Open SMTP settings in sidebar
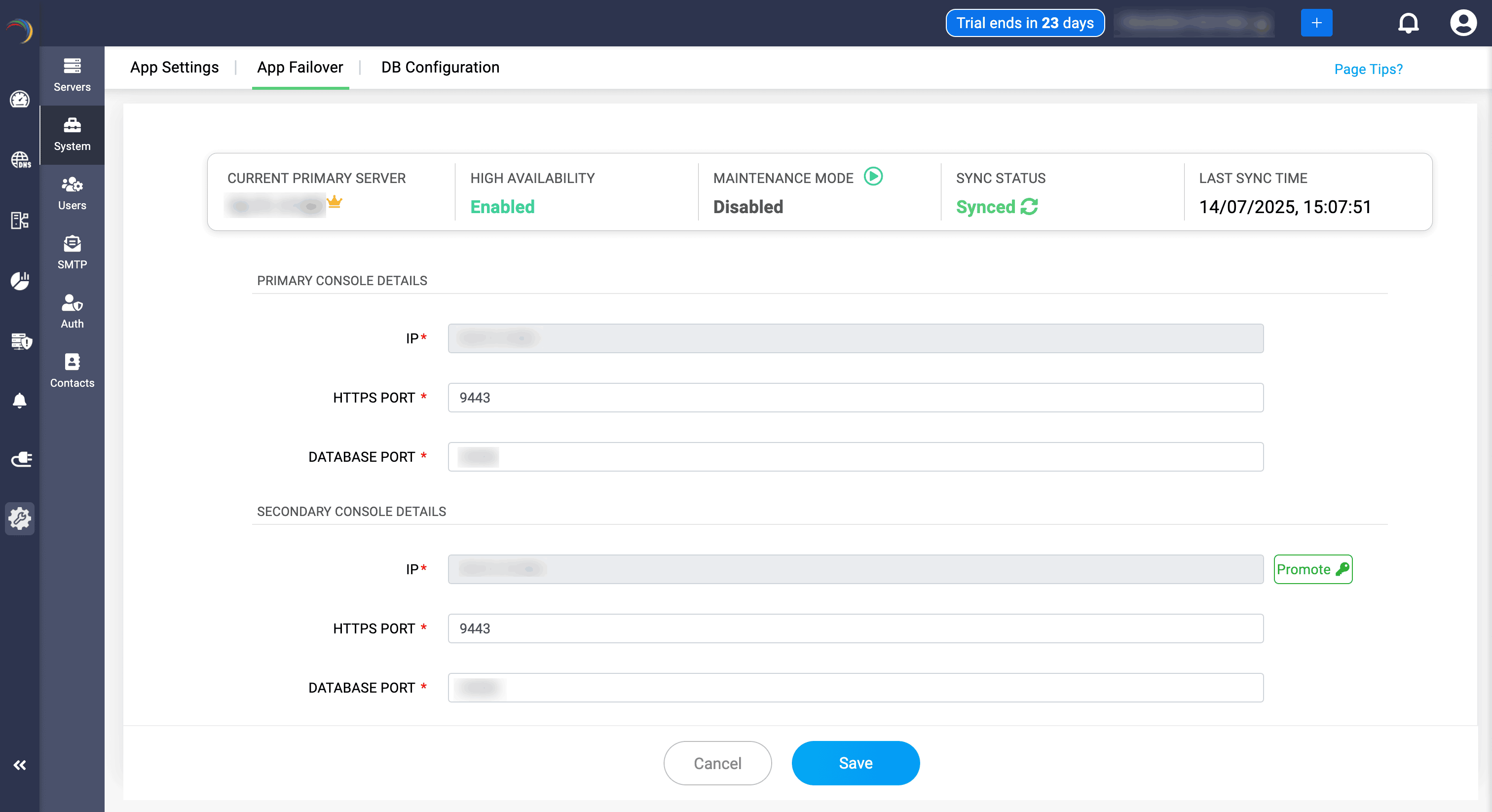 pos(72,253)
